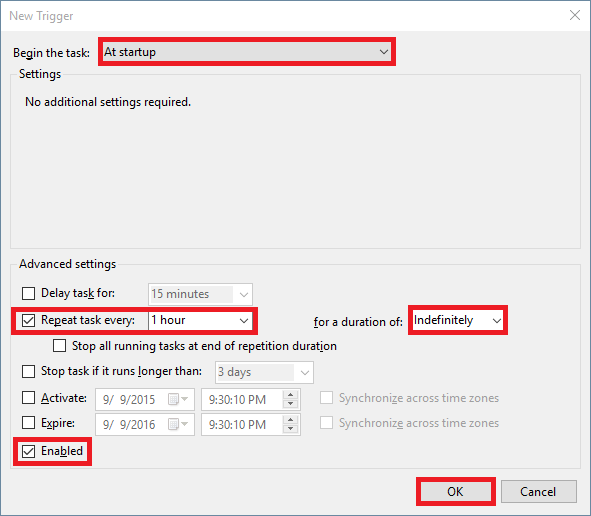Uncheck the Repeat task every checkbox
The image size is (591, 516).
[29, 320]
